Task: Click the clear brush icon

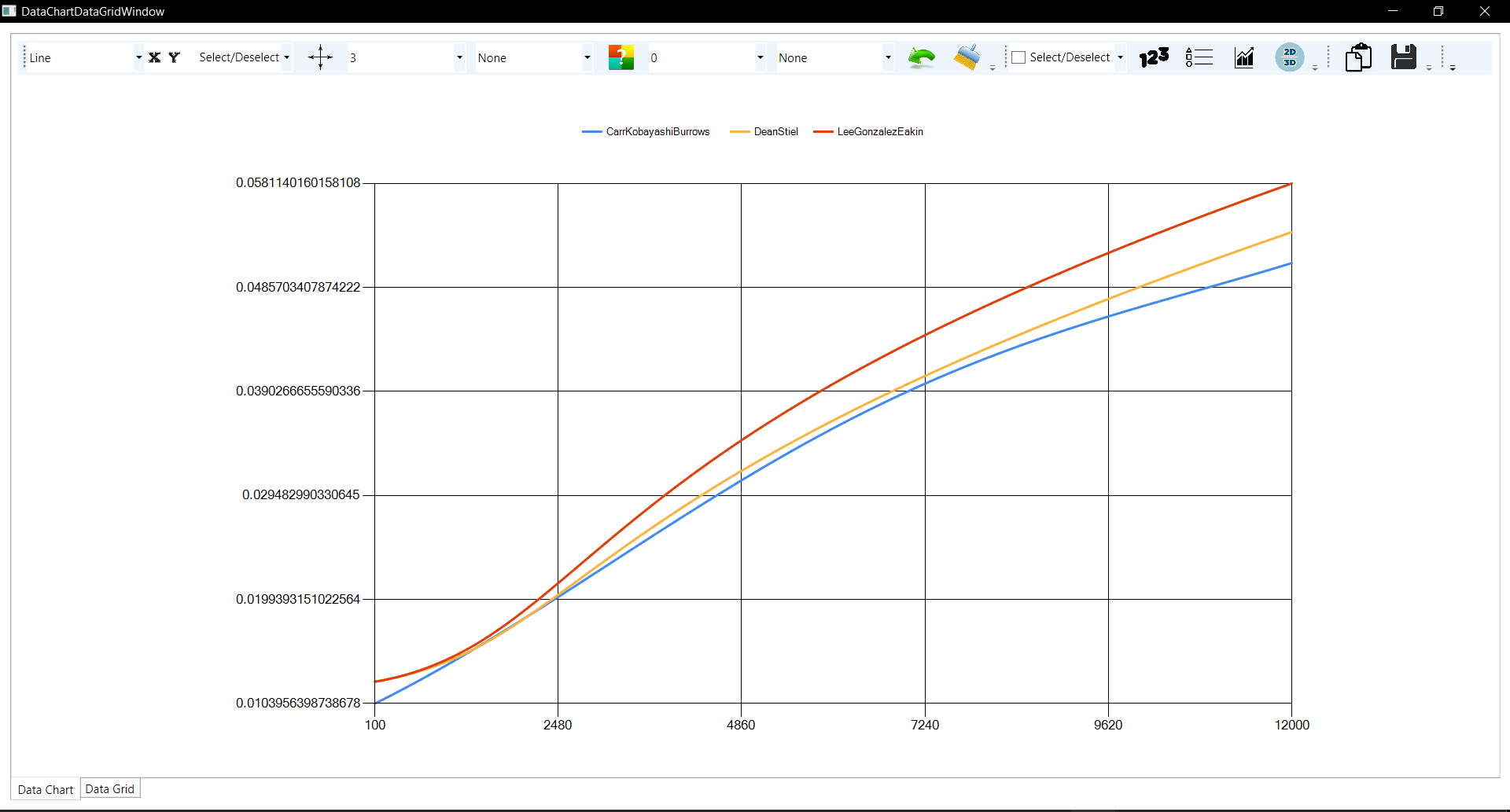Action: (x=967, y=57)
